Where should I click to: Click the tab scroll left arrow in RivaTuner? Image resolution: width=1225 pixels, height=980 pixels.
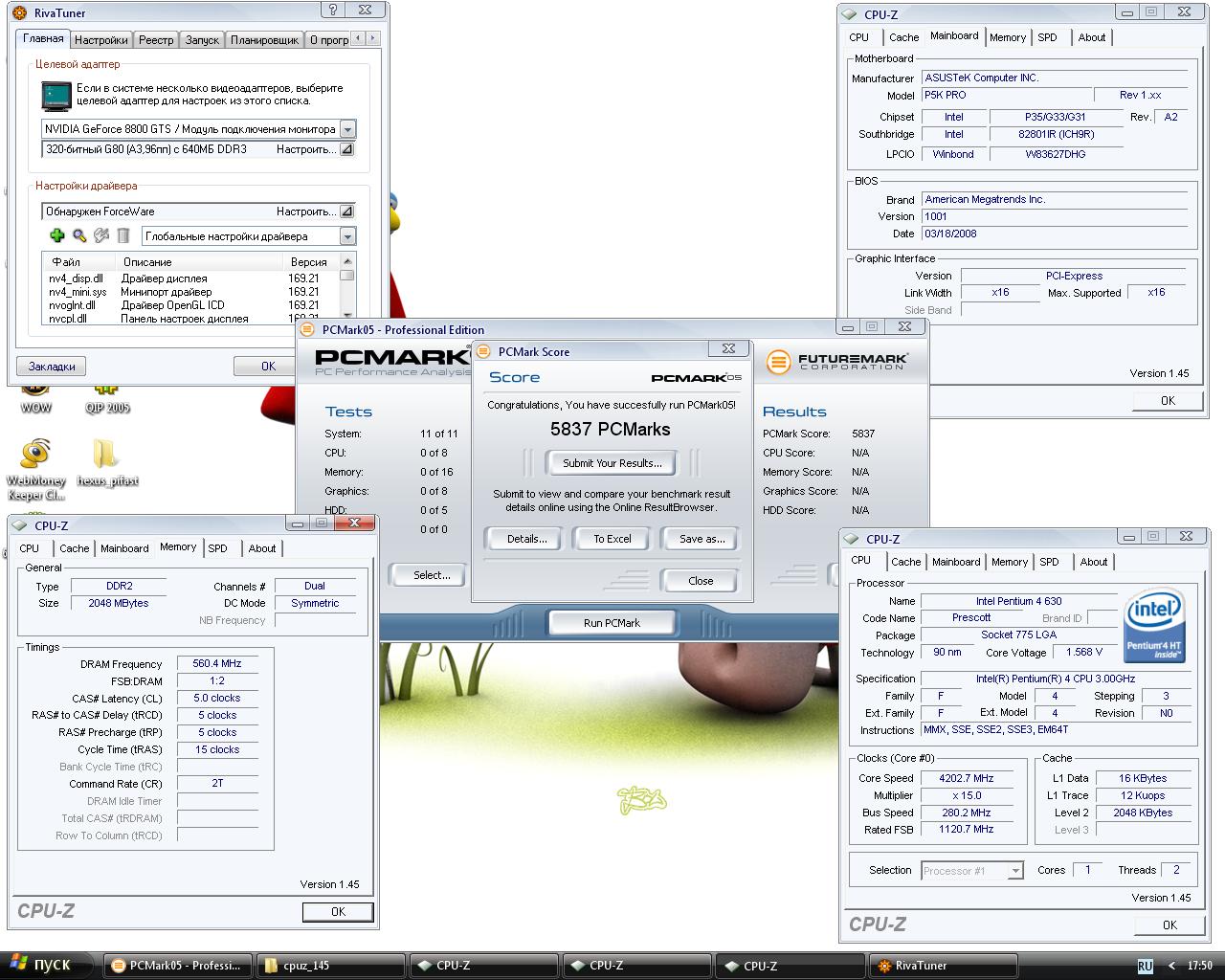(x=358, y=38)
